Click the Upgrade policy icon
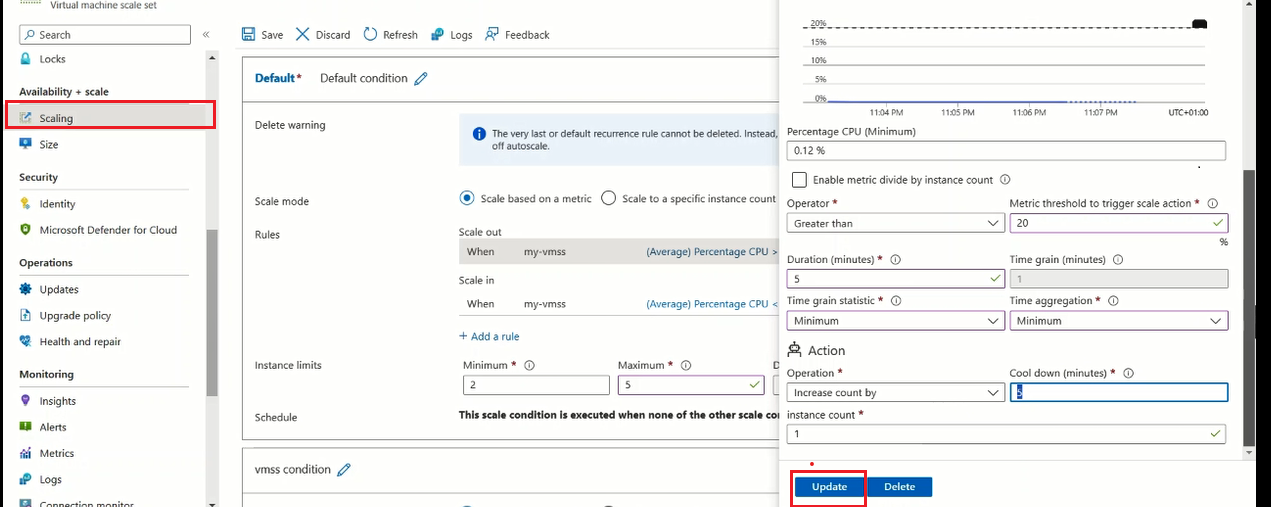Viewport: 1271px width, 507px height. tap(26, 315)
